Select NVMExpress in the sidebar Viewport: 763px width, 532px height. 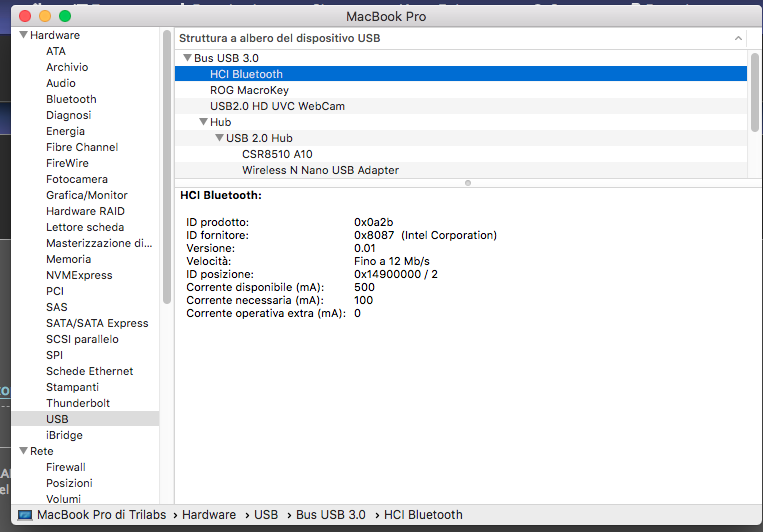coord(79,275)
